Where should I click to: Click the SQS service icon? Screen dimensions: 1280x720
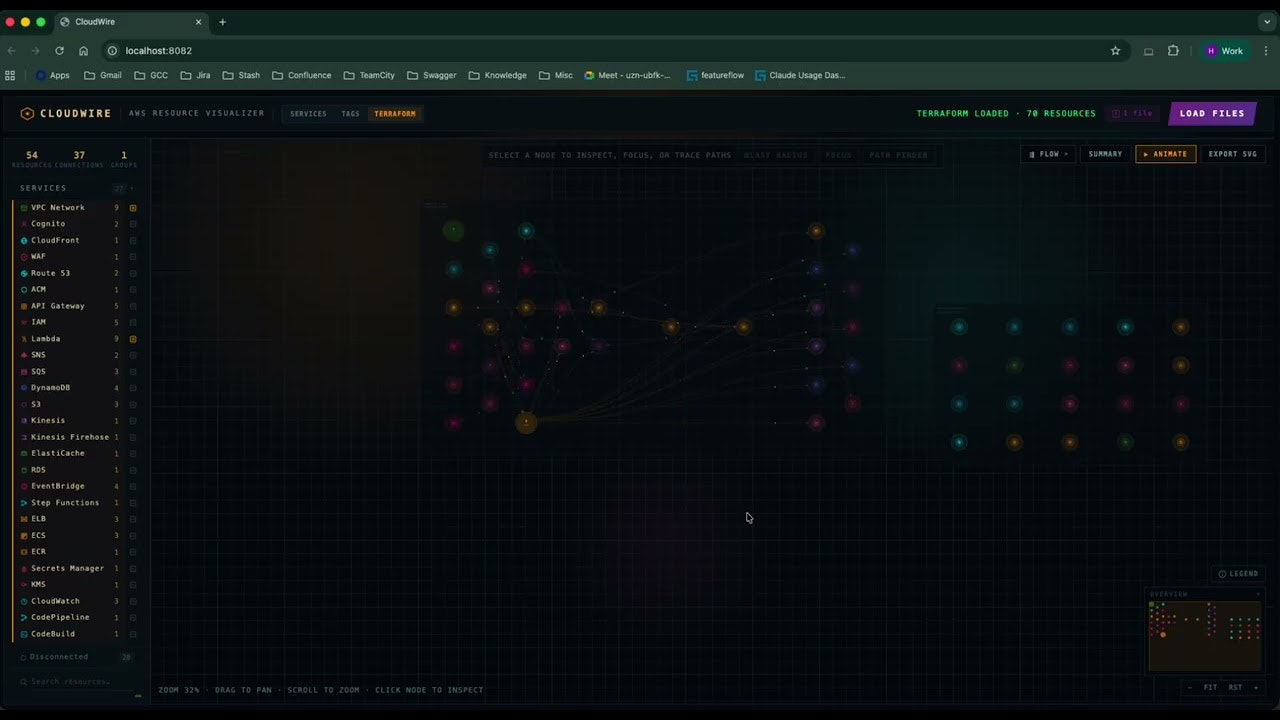click(x=24, y=372)
